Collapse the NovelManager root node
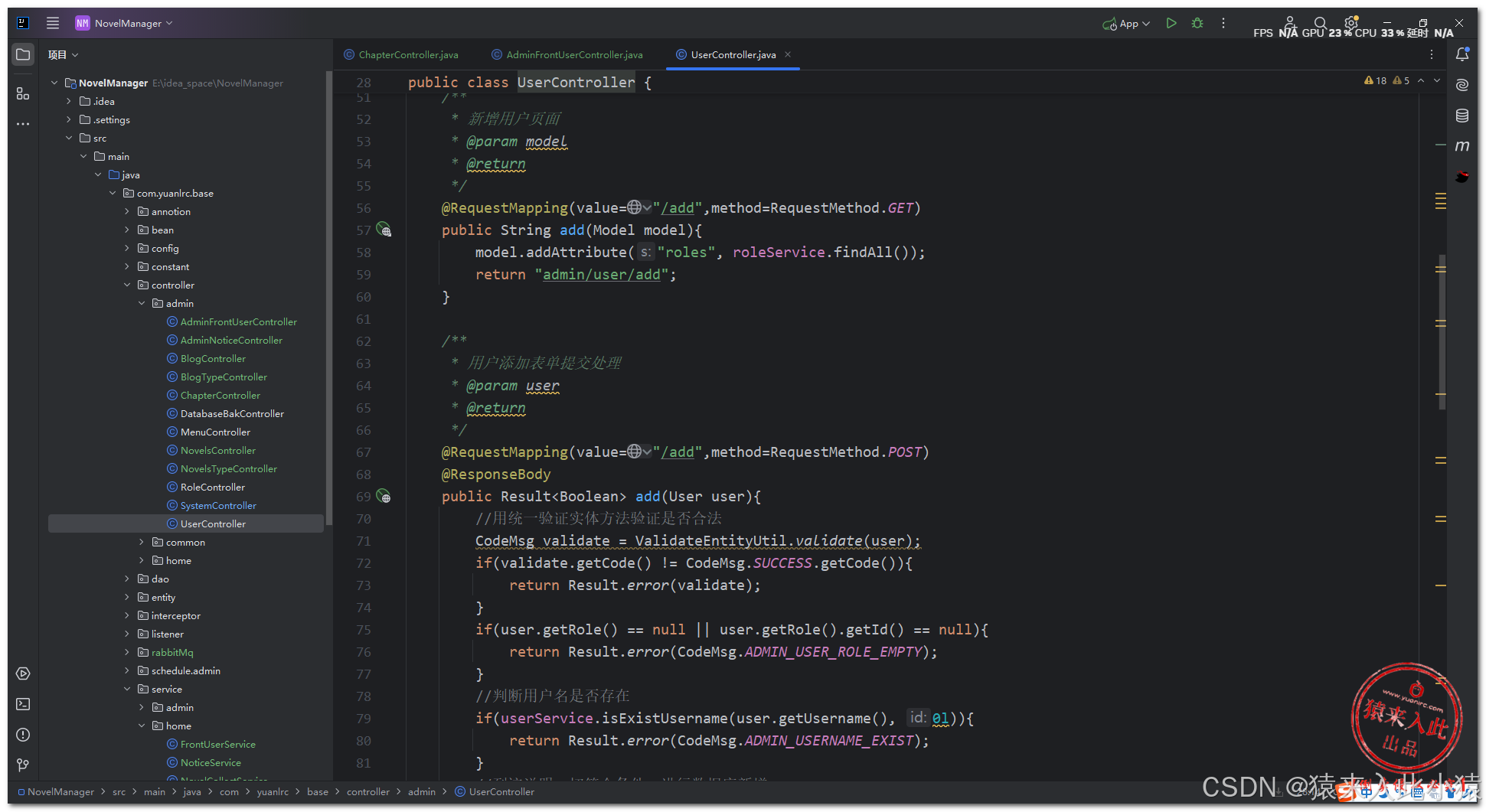1486x812 pixels. tap(54, 83)
